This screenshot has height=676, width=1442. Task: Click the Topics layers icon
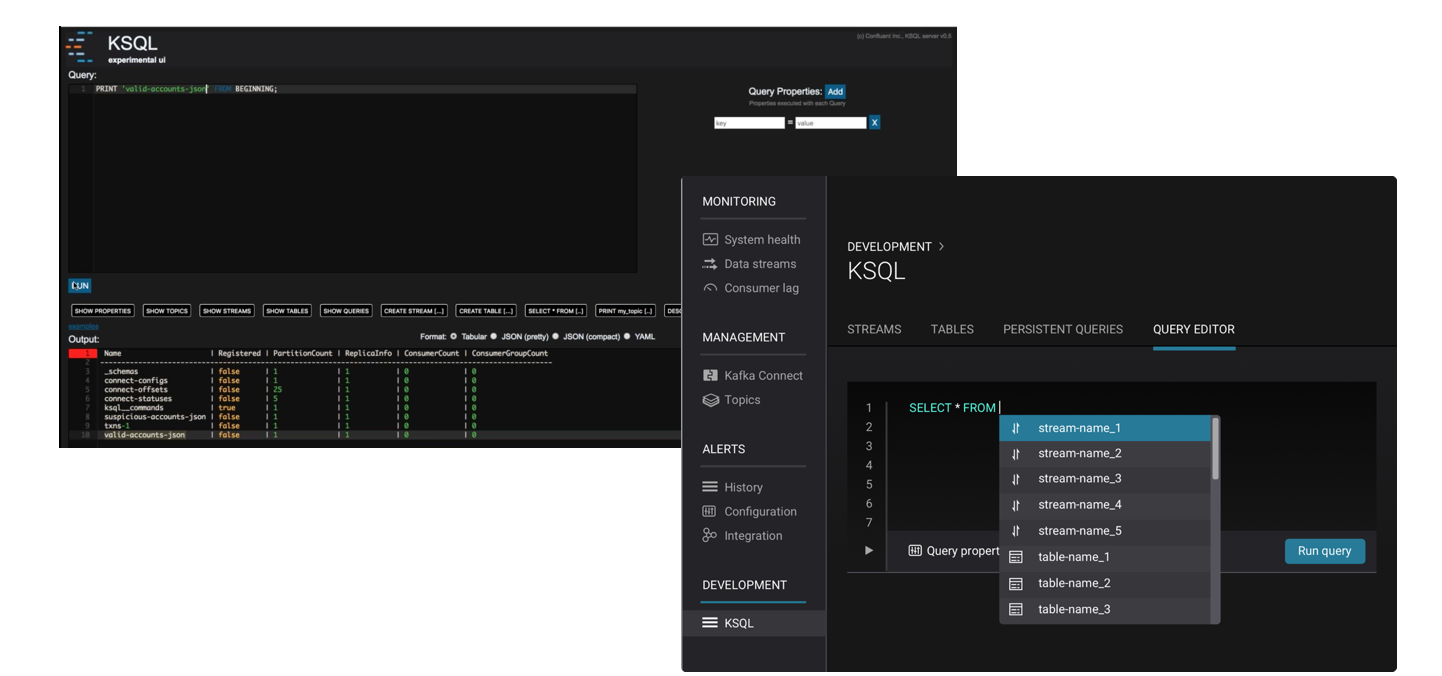pos(710,400)
